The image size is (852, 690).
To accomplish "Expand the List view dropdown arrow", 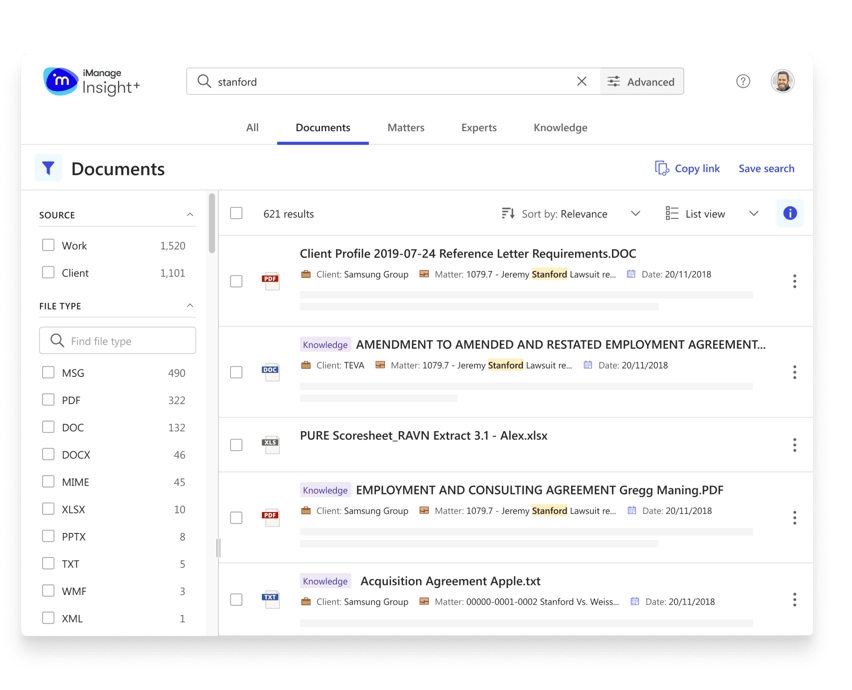I will coord(754,213).
